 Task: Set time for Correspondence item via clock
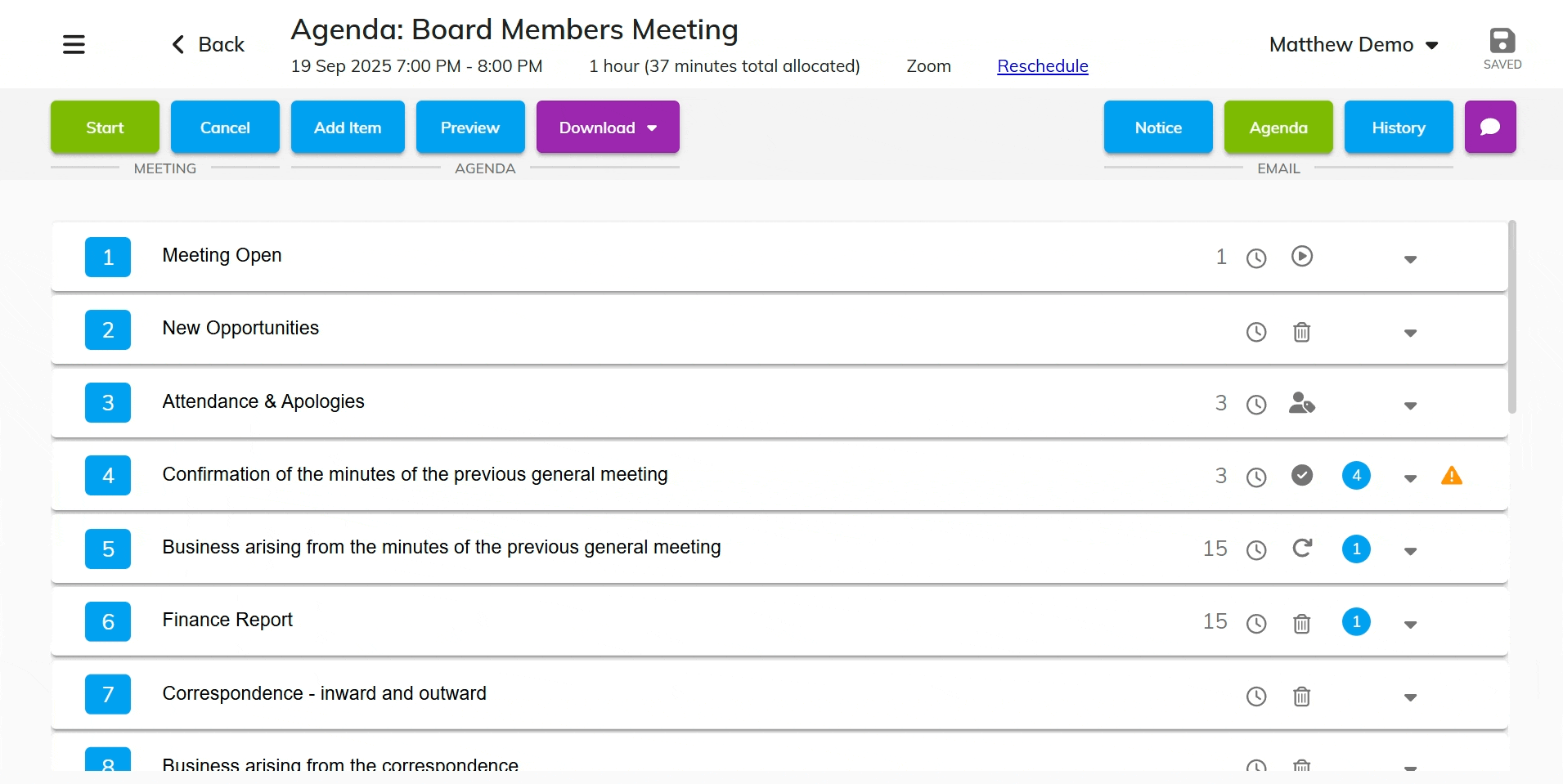[x=1255, y=697]
